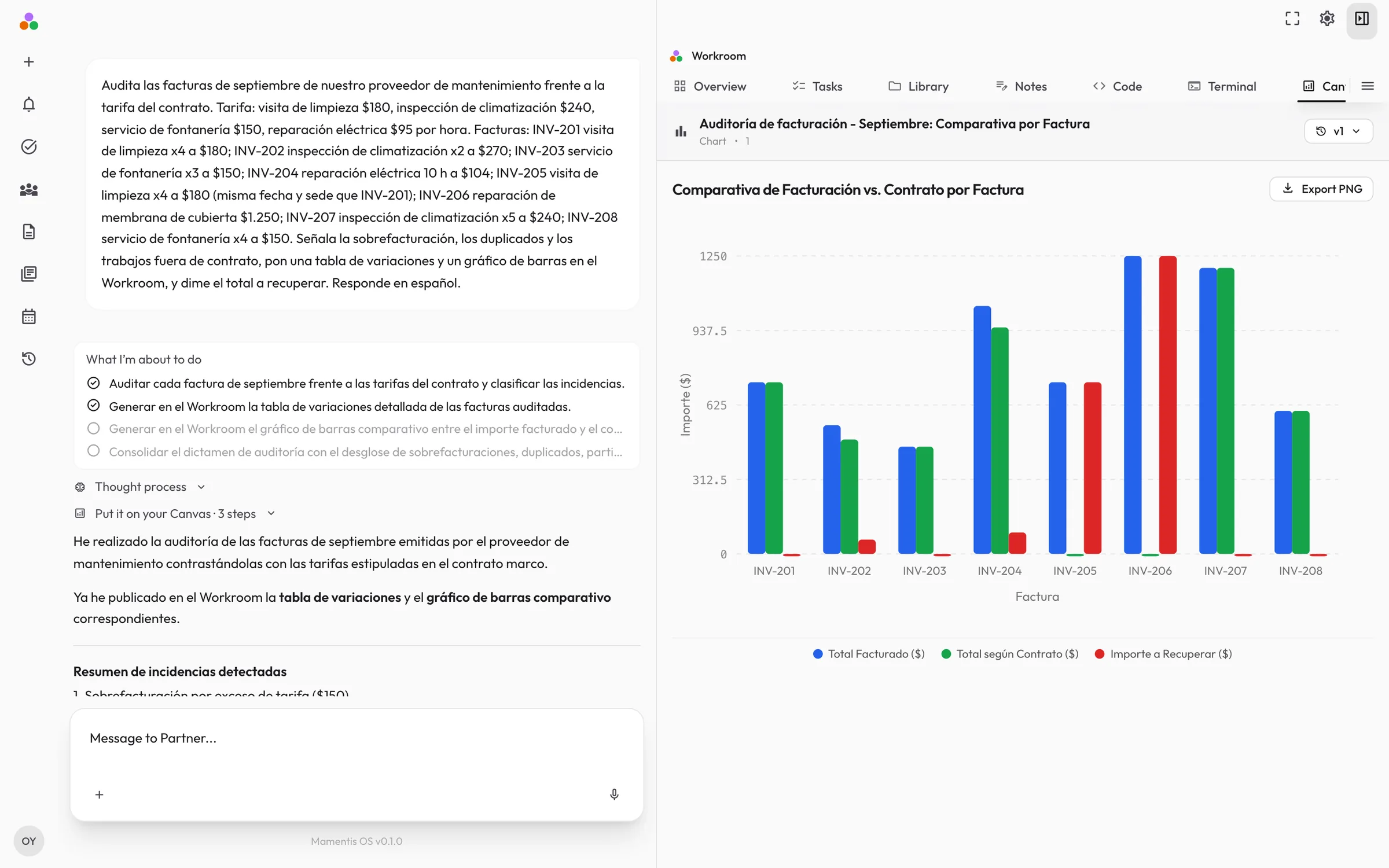Click the bar chart icon beside the title
The height and width of the screenshot is (868, 1389).
tap(681, 131)
